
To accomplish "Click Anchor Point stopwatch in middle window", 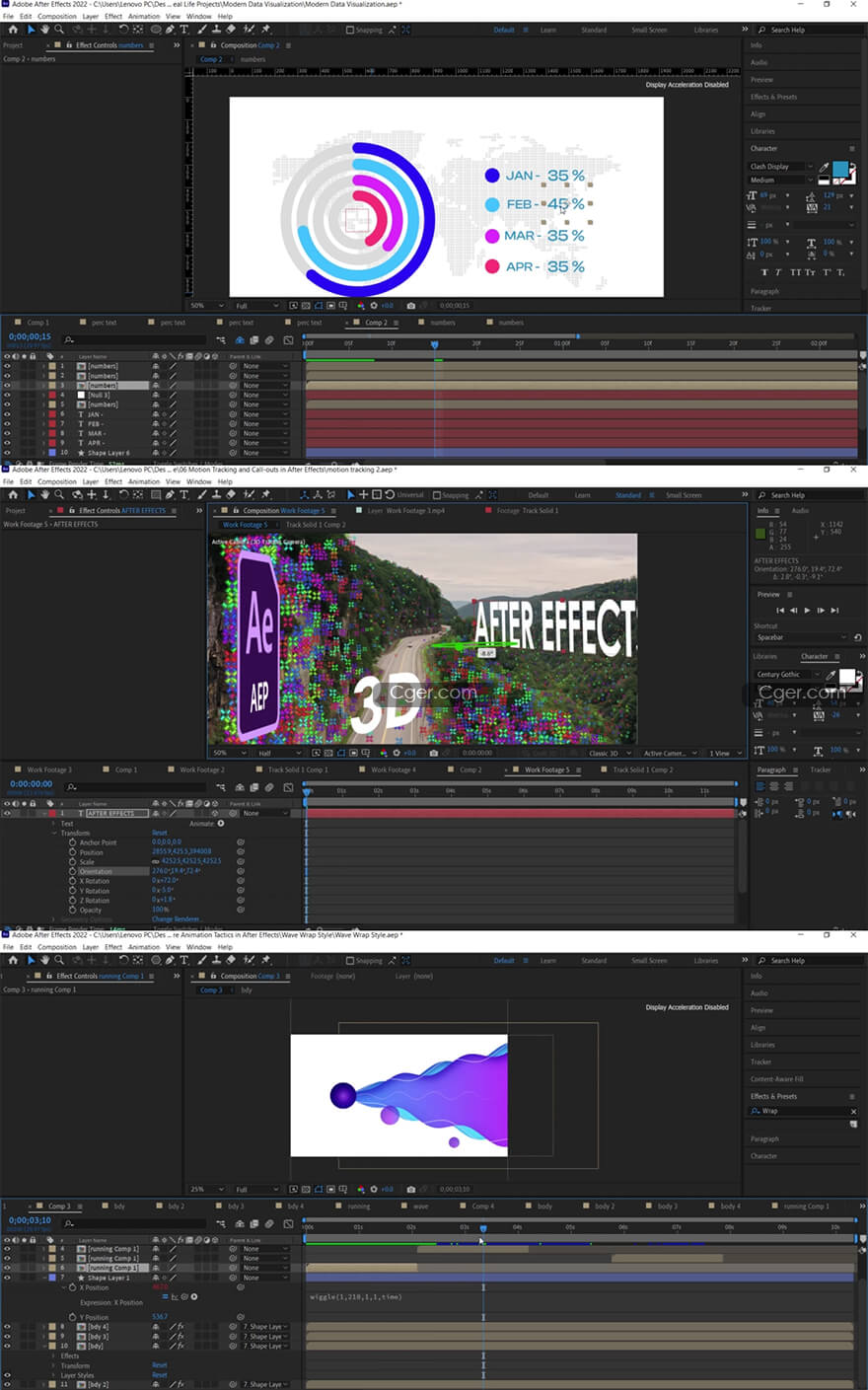I will 72,842.
